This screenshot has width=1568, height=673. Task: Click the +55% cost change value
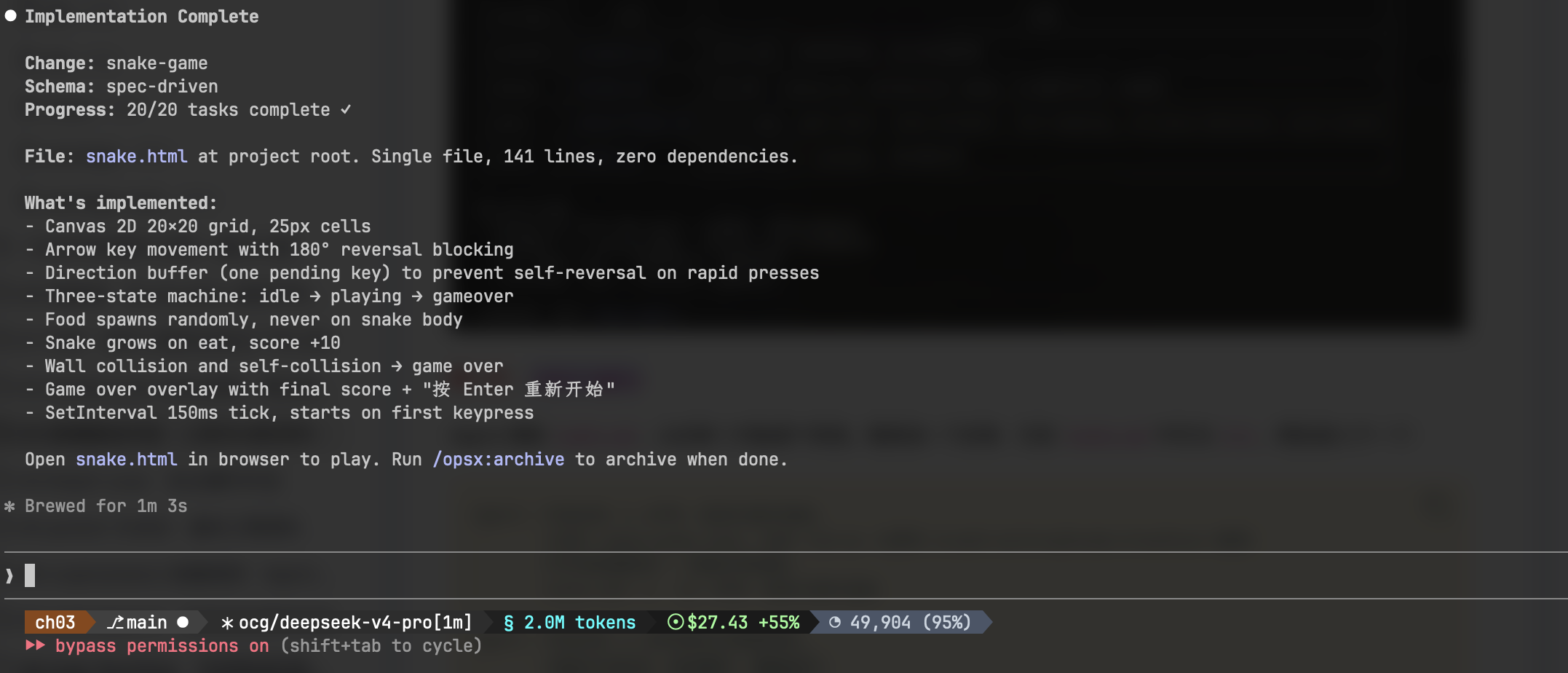click(x=779, y=623)
